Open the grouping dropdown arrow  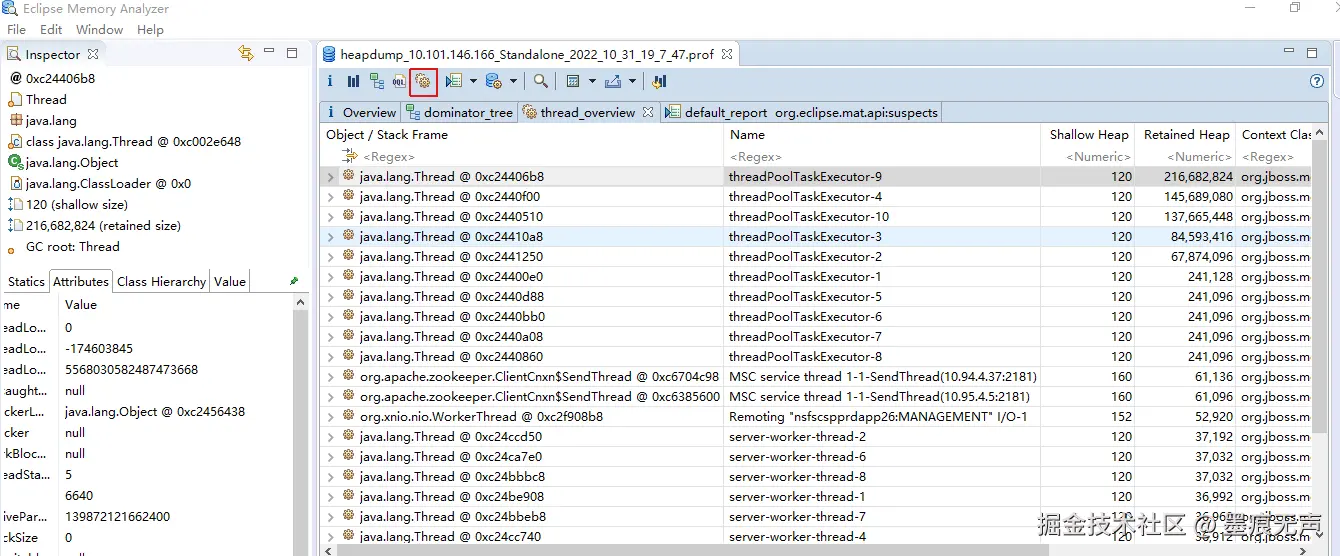(592, 81)
